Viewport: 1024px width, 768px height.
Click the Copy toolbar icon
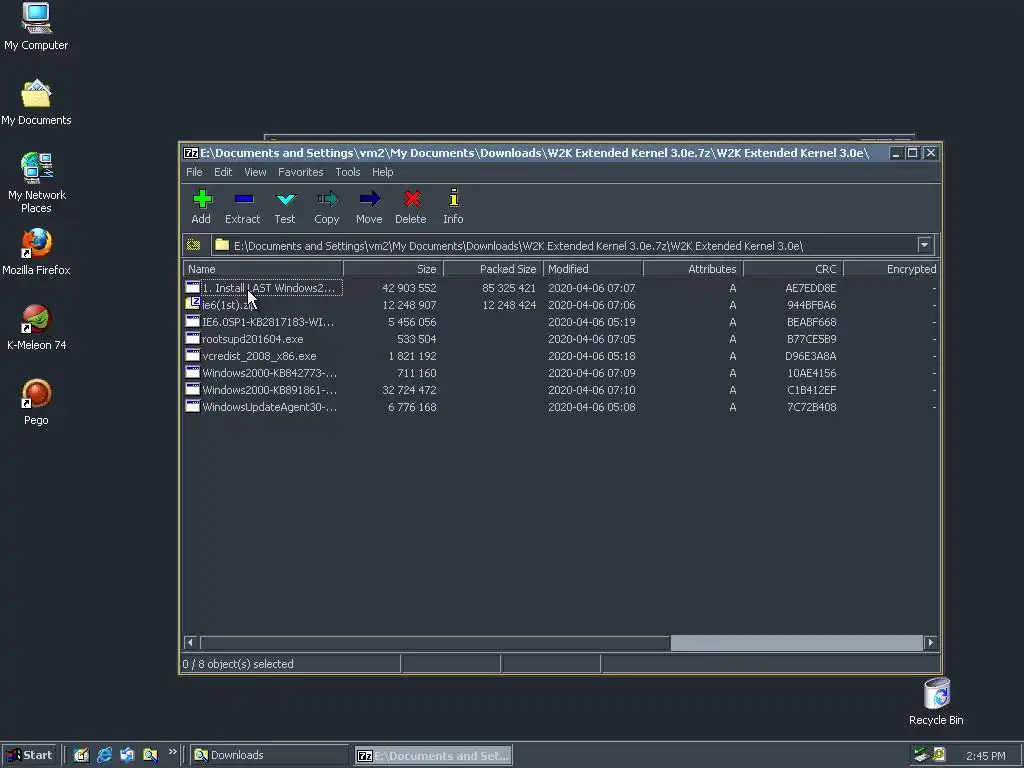(327, 199)
